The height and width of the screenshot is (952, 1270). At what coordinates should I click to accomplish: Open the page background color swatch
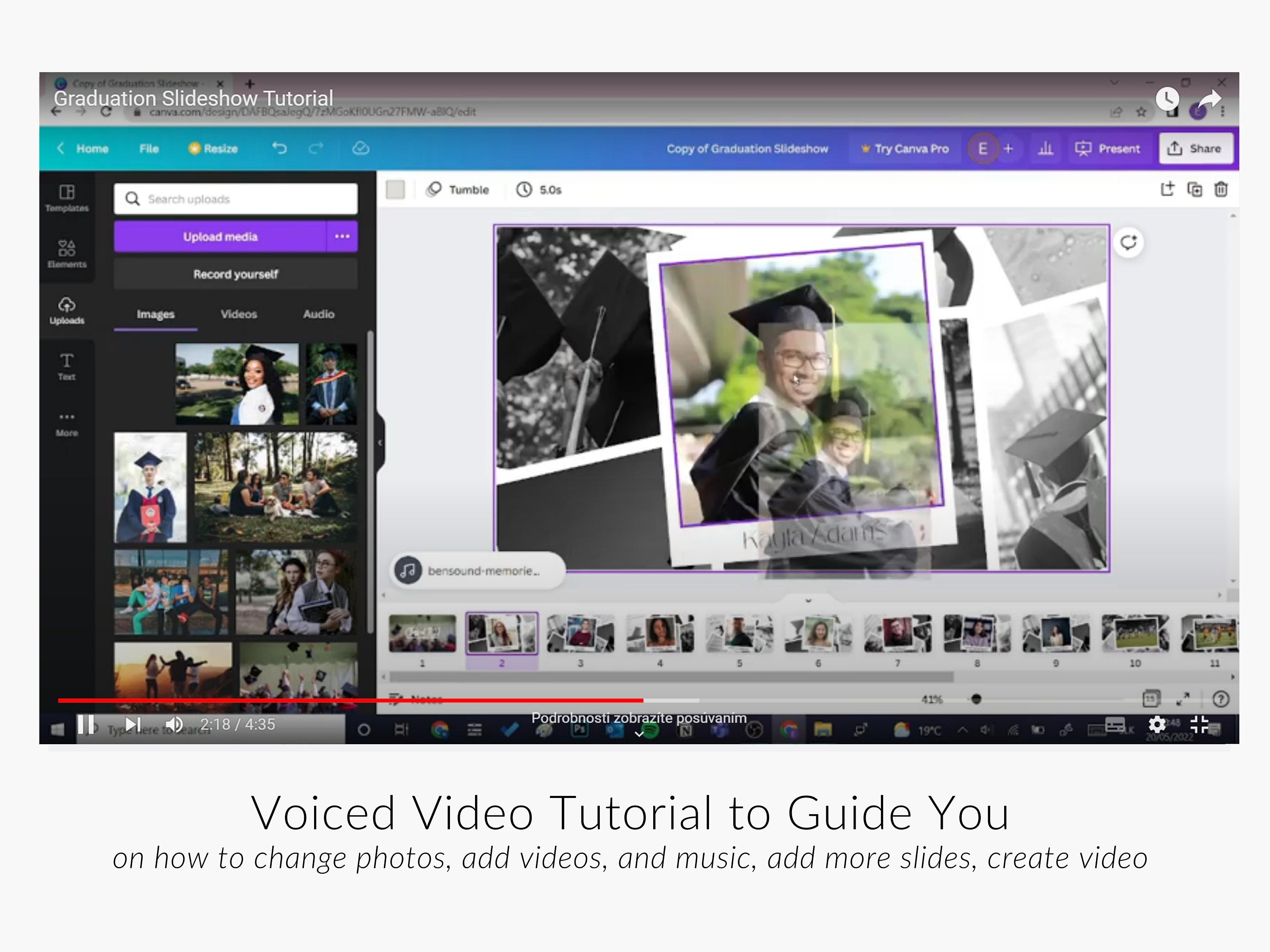(x=395, y=190)
